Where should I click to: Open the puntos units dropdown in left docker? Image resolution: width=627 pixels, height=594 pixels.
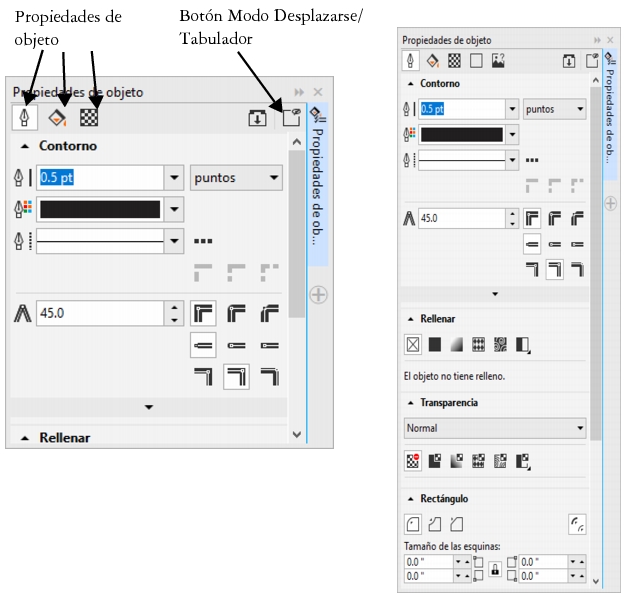(236, 178)
